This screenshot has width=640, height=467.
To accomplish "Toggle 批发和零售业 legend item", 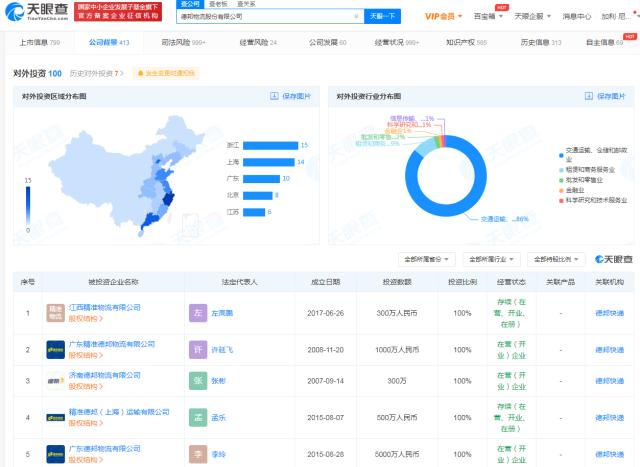I will click(581, 180).
